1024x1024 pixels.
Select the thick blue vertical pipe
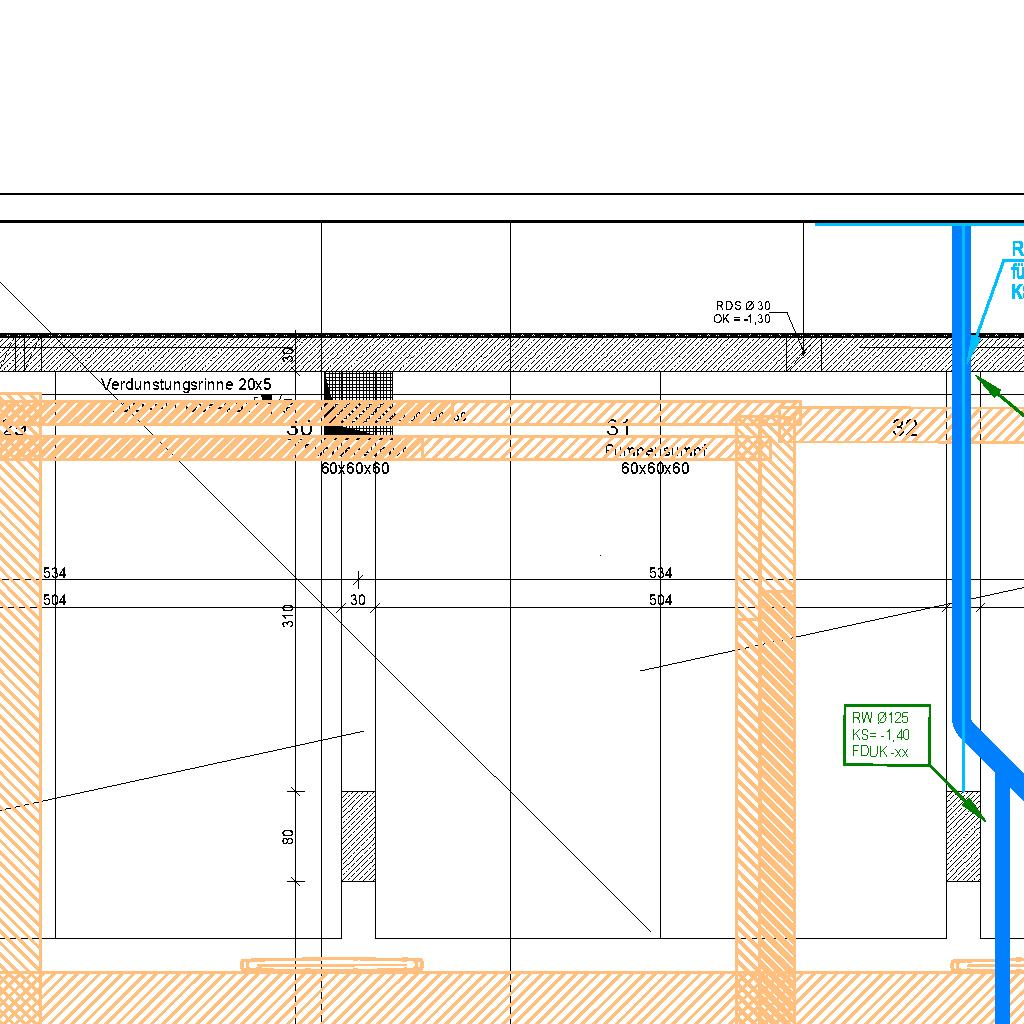pos(962,500)
